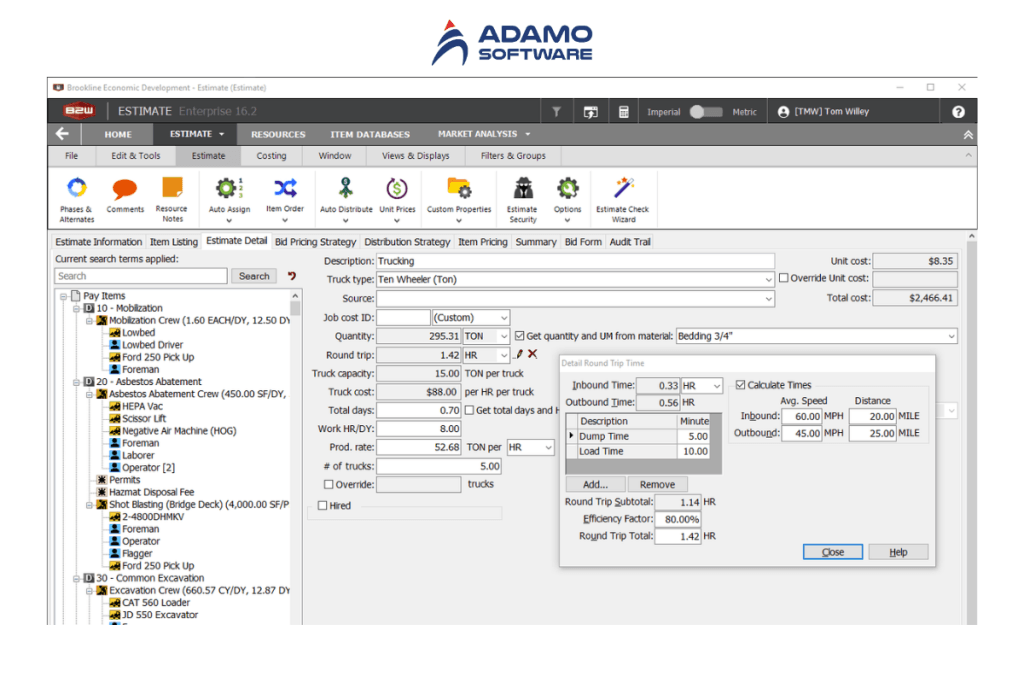Switch to the Bid Pricing Strategy tab
The width and height of the screenshot is (1024, 683).
pos(316,241)
